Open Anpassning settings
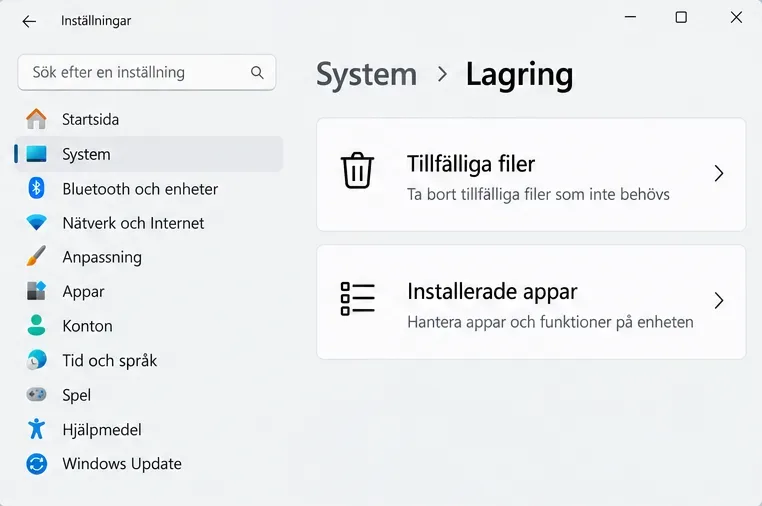 (x=149, y=257)
